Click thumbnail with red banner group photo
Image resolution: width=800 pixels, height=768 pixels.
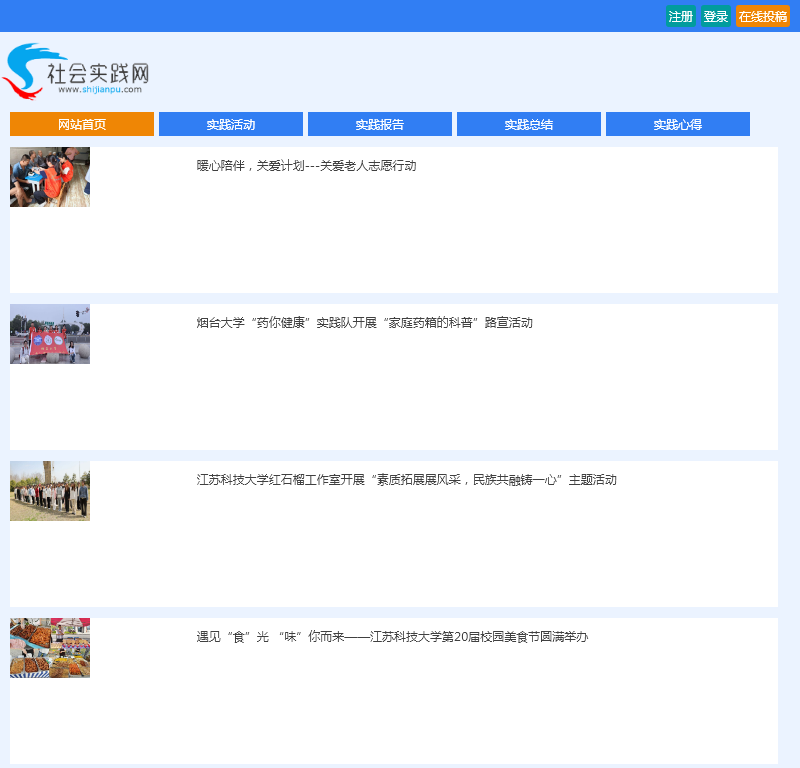coord(50,334)
